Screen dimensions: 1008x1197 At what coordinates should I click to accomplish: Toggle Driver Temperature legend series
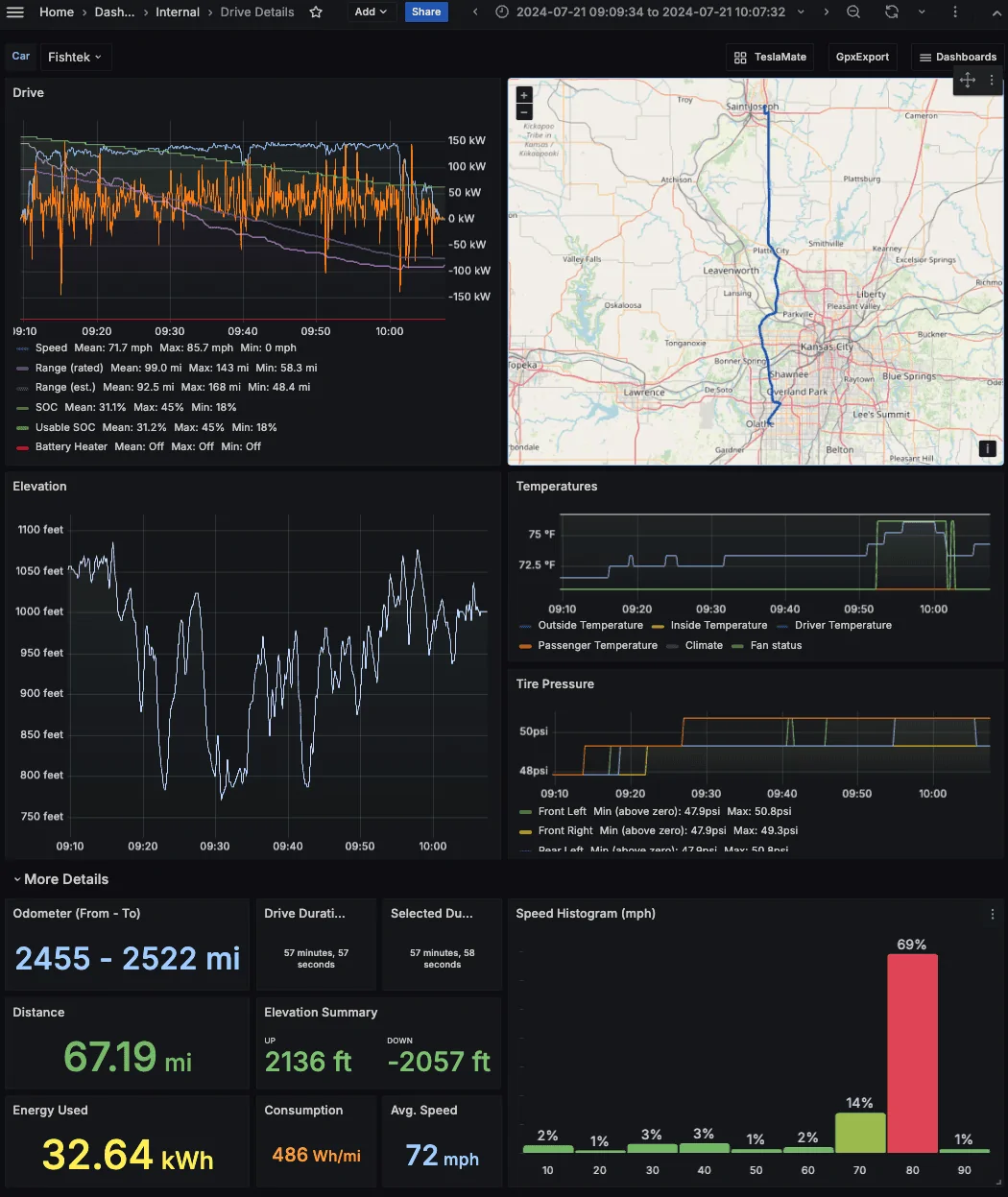point(843,625)
